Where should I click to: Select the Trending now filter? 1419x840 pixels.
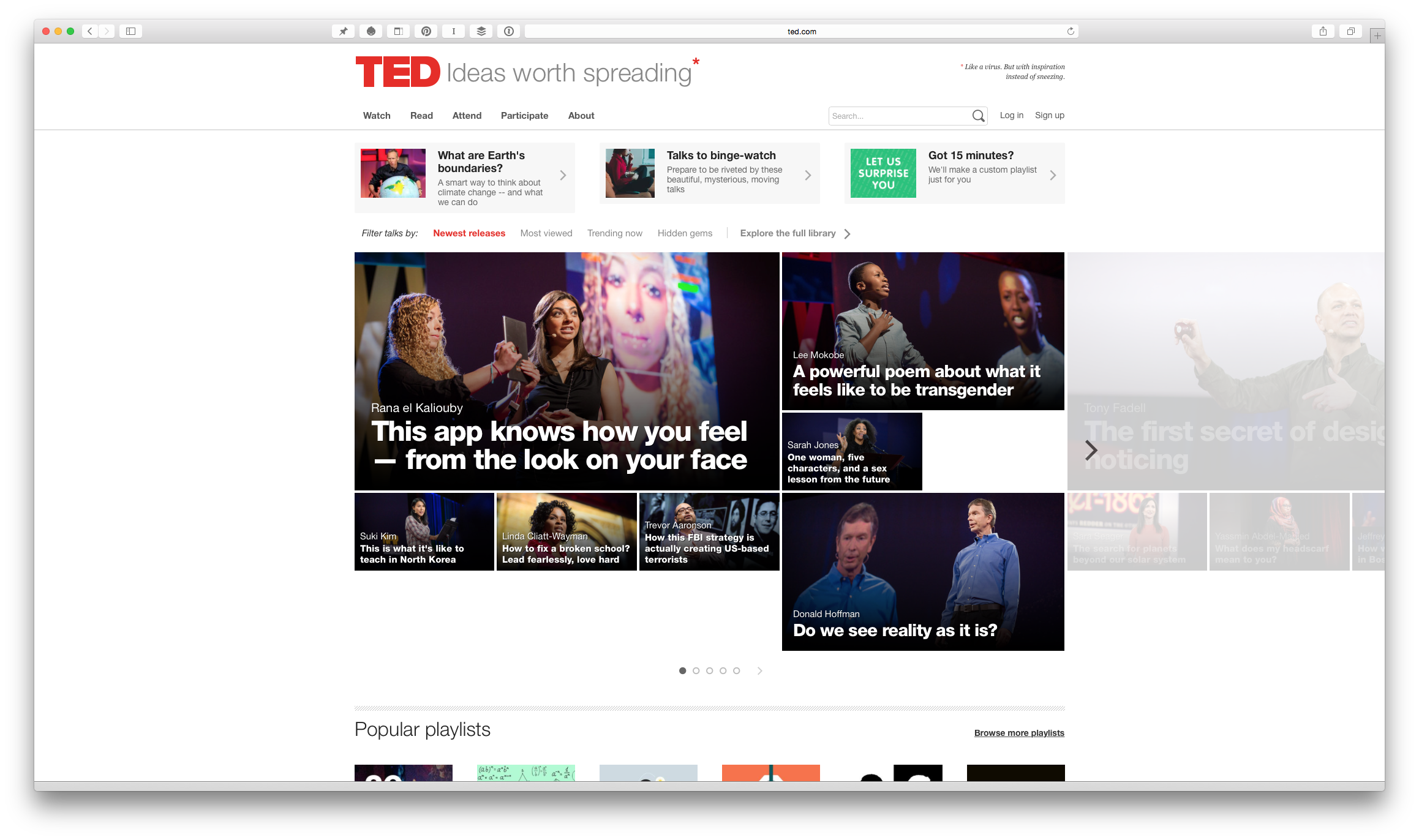click(x=615, y=233)
